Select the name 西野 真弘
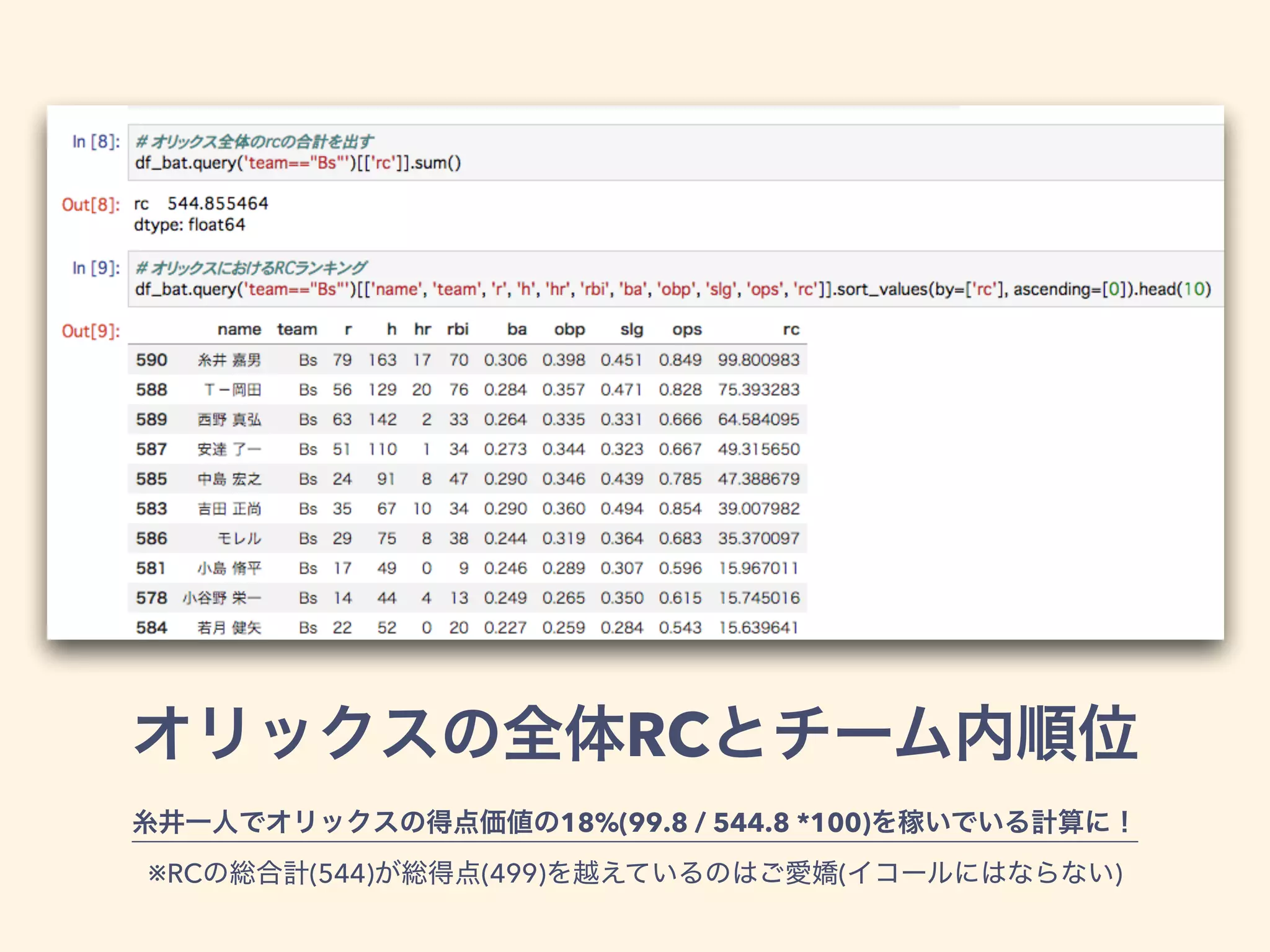The height and width of the screenshot is (952, 1270). 229,419
